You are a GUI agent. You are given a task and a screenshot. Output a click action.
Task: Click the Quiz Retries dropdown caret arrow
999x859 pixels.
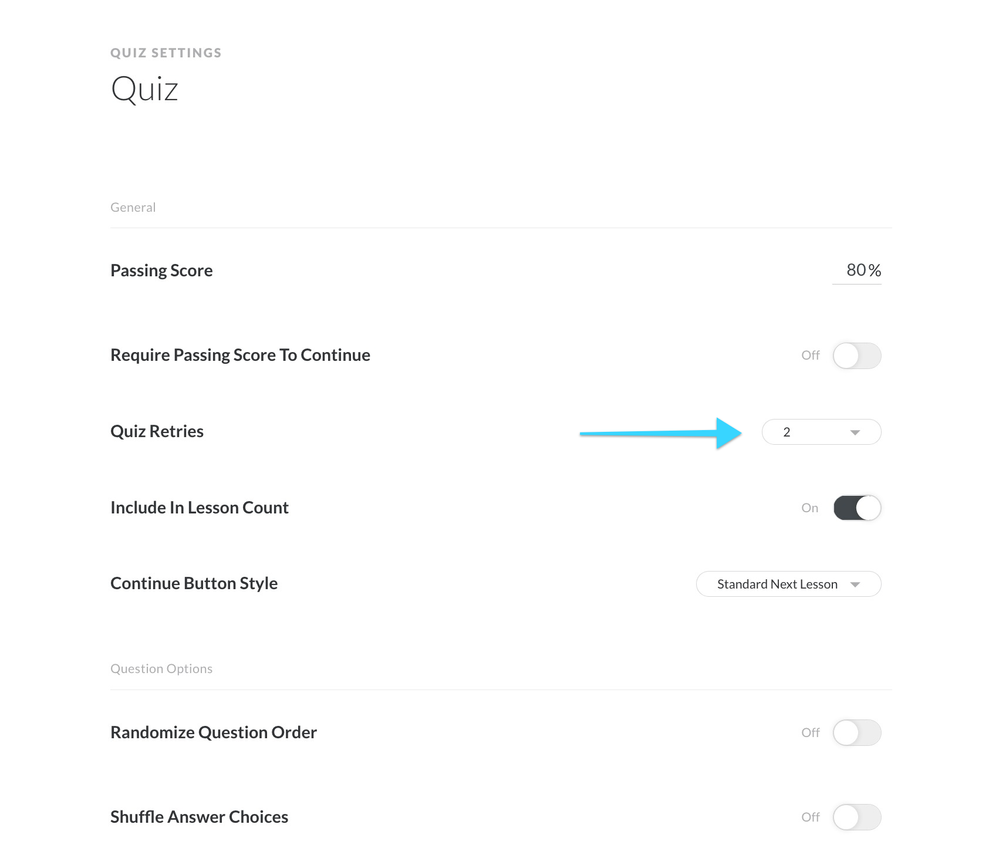click(x=855, y=432)
